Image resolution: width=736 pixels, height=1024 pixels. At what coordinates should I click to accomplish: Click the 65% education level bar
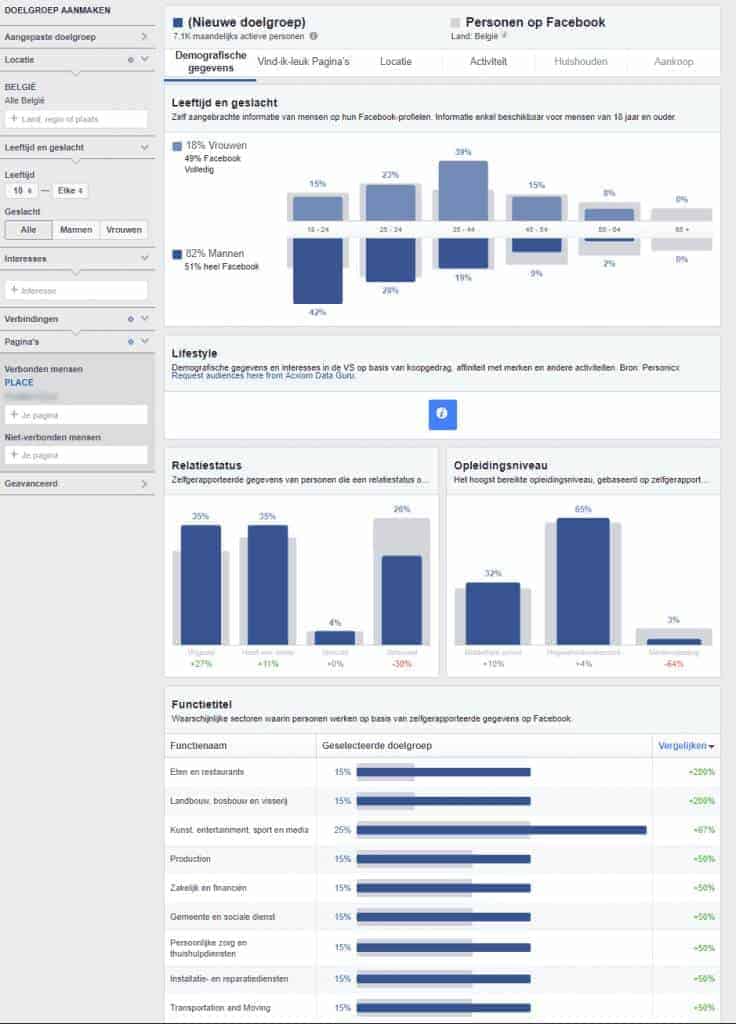[583, 581]
